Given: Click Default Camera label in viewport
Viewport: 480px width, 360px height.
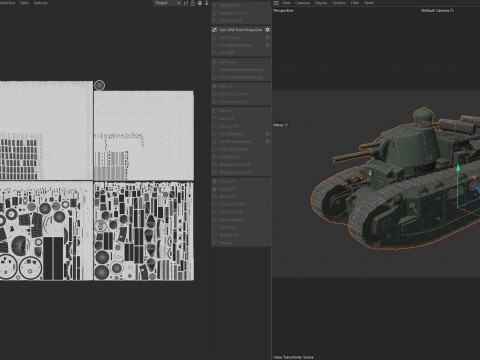Looking at the screenshot, I should pyautogui.click(x=435, y=11).
